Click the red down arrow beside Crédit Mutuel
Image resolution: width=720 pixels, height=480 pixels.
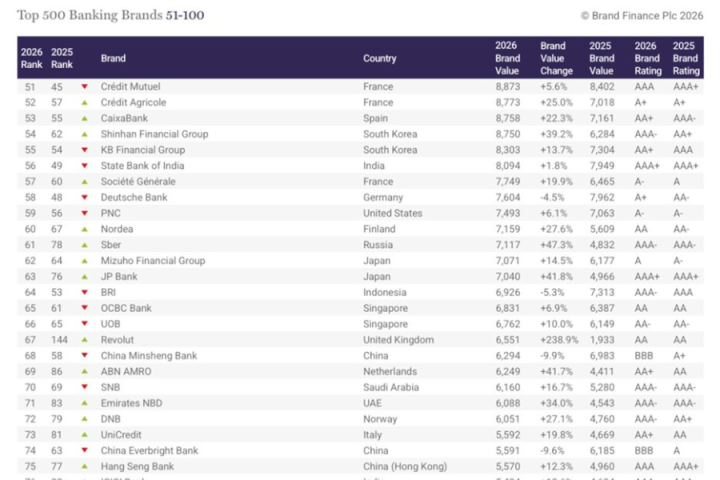coord(84,87)
